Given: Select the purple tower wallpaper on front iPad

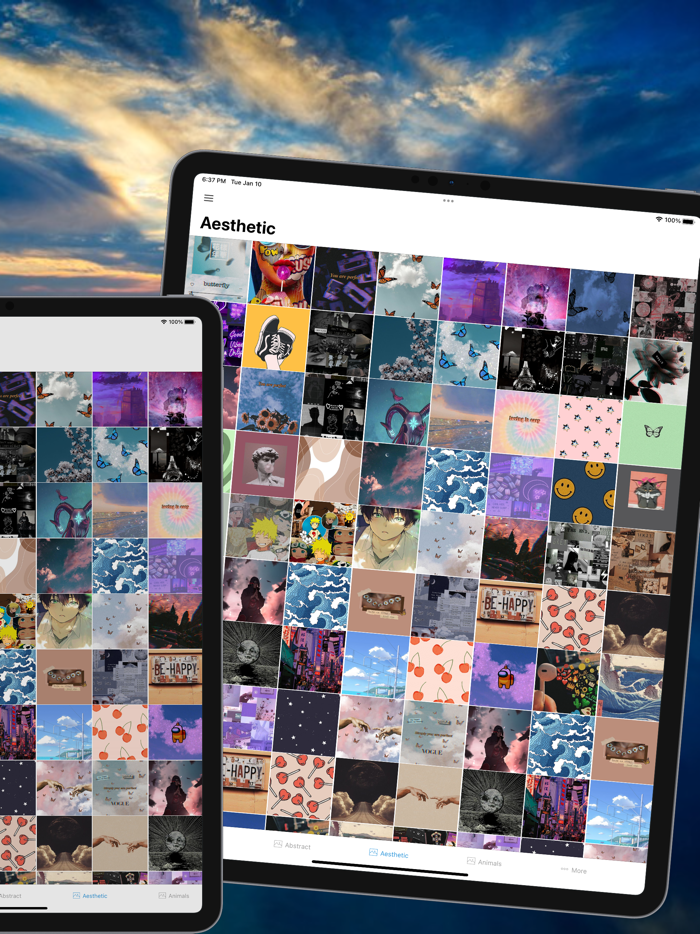Looking at the screenshot, I should click(x=120, y=399).
